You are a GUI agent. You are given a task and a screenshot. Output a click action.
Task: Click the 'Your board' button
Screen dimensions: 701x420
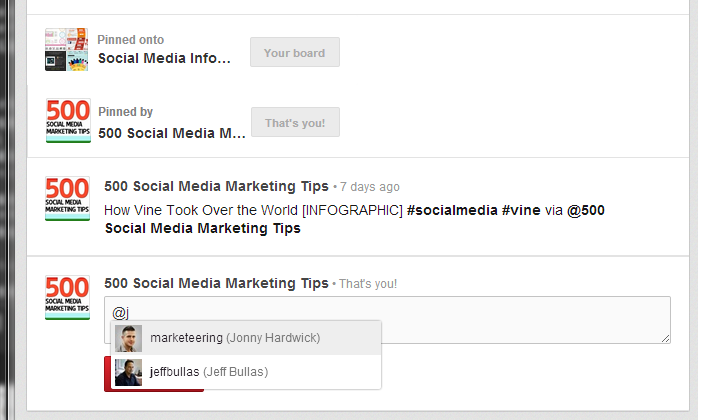click(295, 52)
